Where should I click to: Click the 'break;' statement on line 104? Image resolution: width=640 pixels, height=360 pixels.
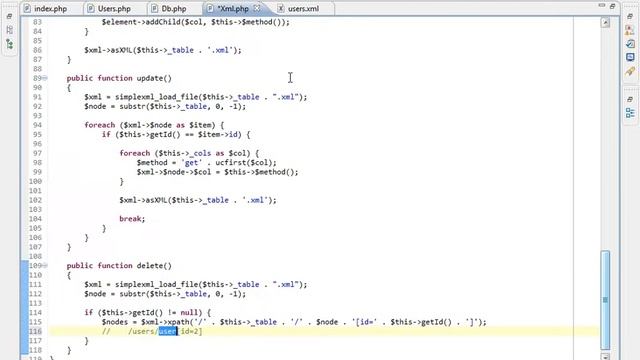pyautogui.click(x=132, y=219)
